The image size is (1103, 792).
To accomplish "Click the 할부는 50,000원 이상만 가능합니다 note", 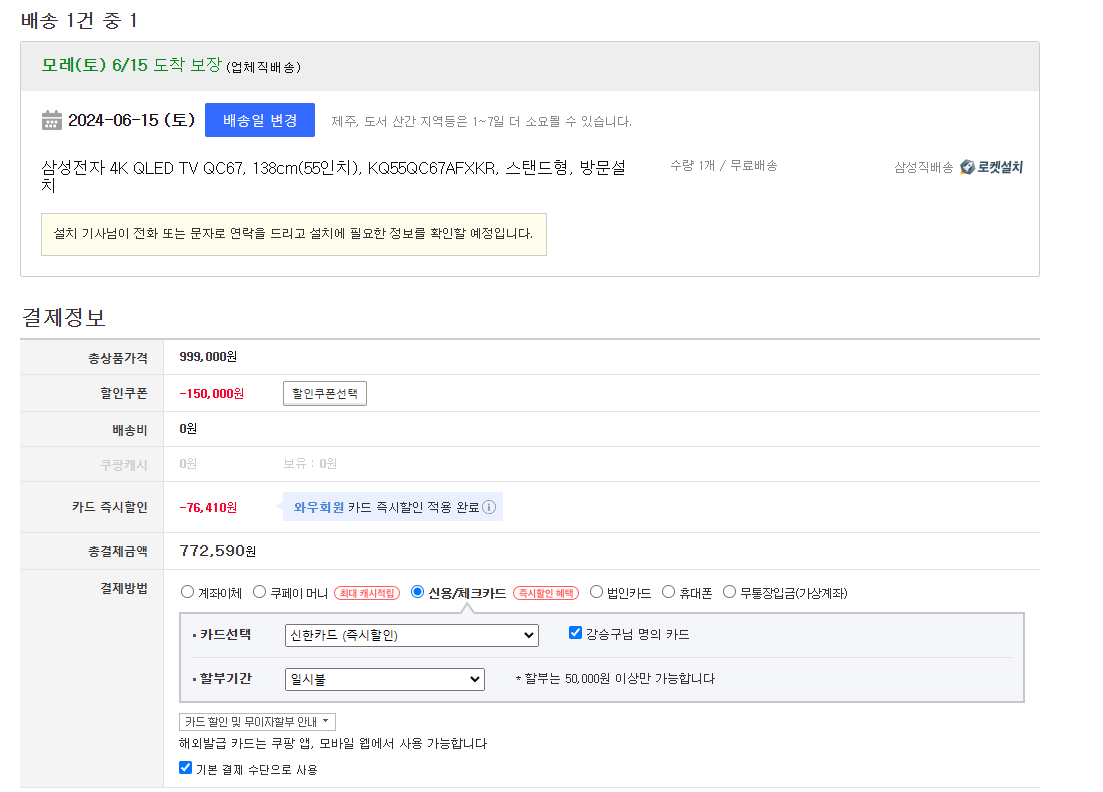I will (x=615, y=679).
